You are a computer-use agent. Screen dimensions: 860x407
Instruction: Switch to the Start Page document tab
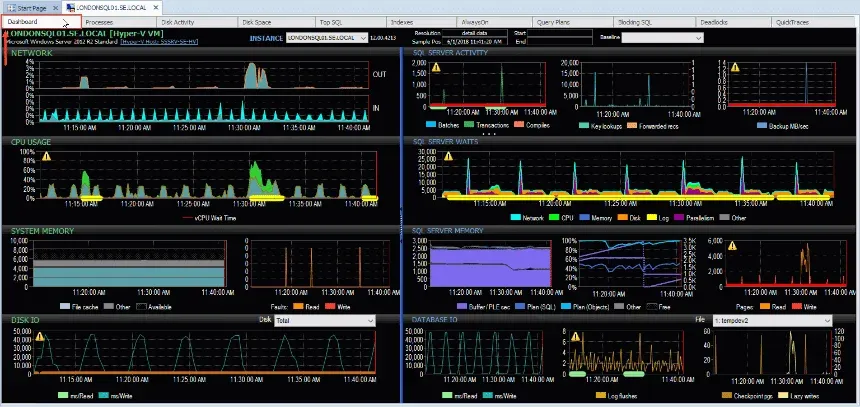point(32,8)
